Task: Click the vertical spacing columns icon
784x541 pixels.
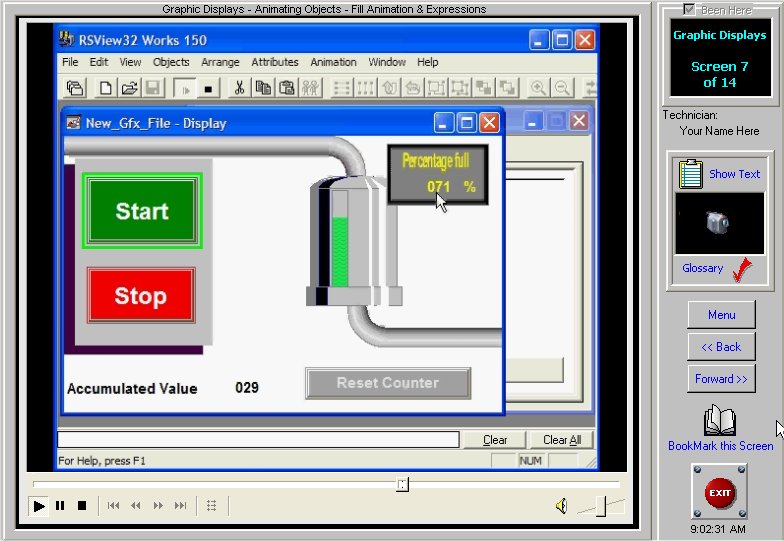Action: (366, 88)
